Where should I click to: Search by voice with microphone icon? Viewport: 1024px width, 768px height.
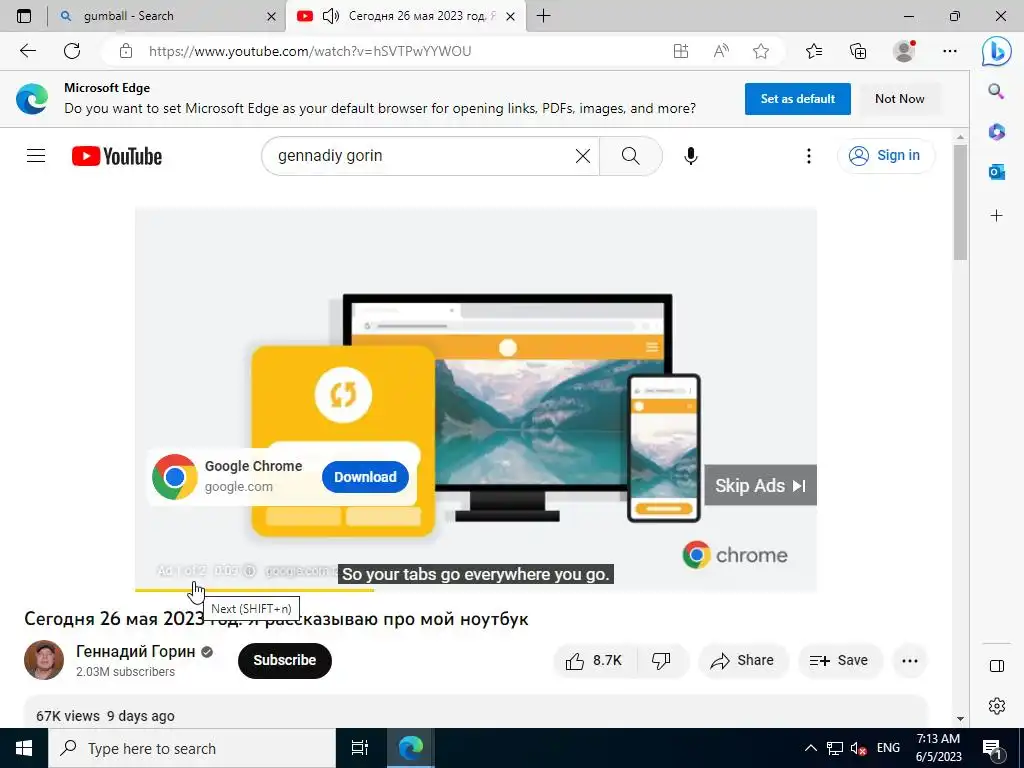point(690,155)
